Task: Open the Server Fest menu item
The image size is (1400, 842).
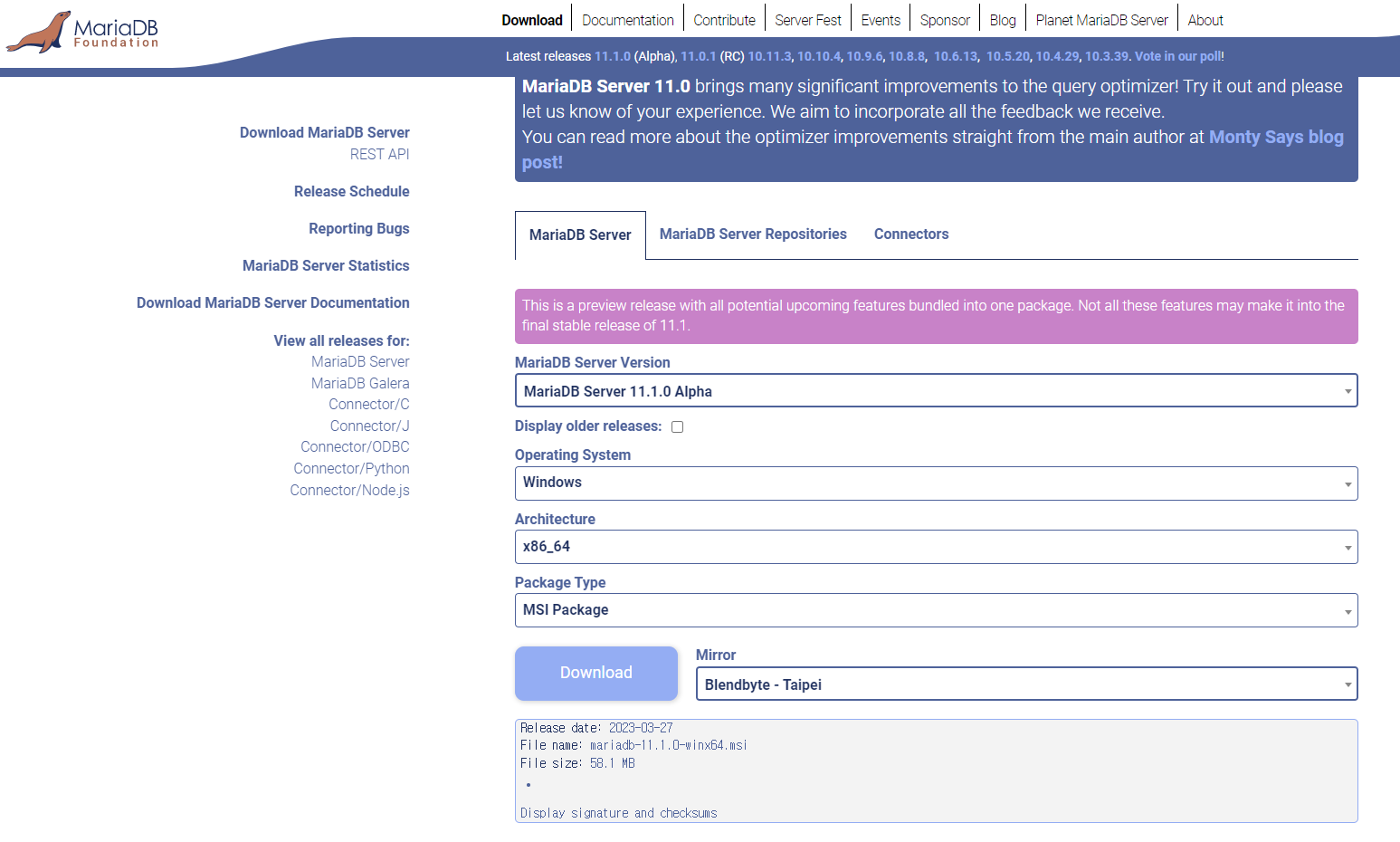Action: point(808,20)
